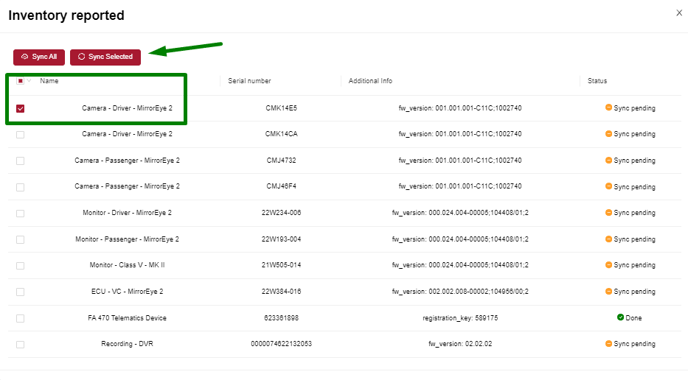Enable checkbox for Monitor - Driver - MirrorEye 2

click(20, 213)
